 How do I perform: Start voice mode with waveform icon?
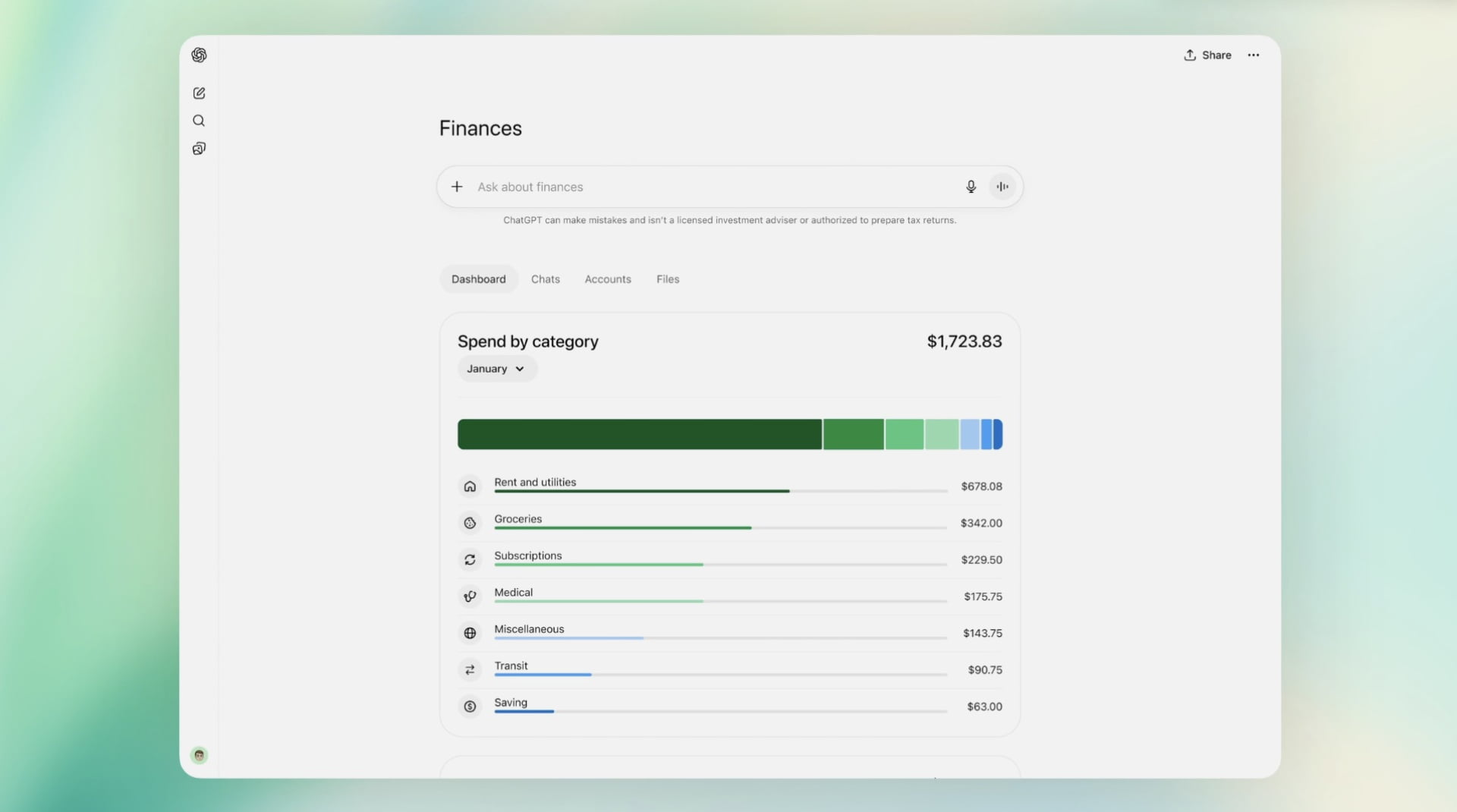click(1002, 187)
